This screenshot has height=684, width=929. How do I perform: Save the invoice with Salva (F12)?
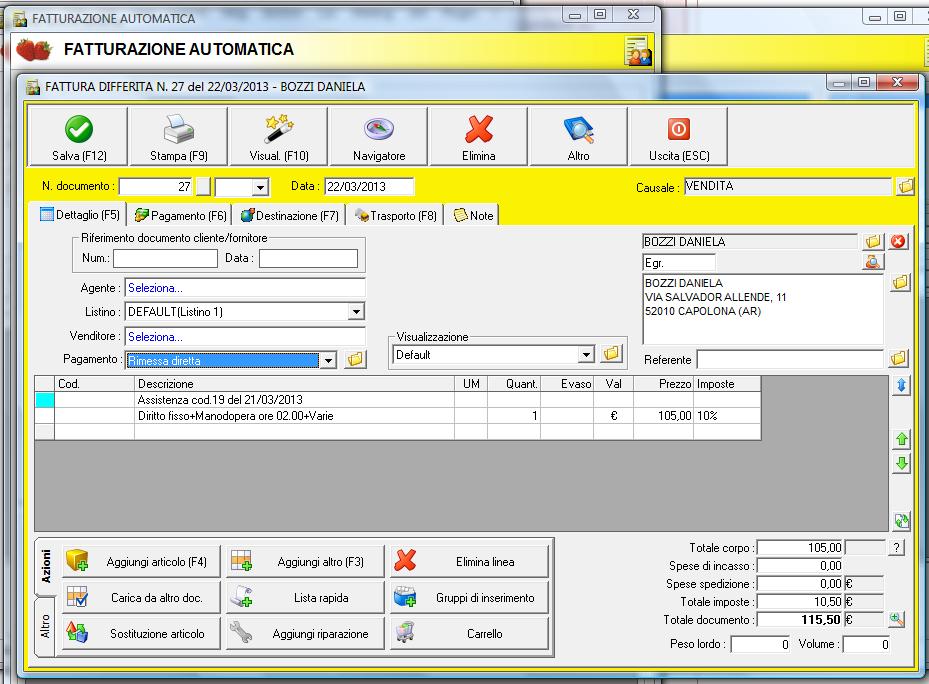point(79,136)
